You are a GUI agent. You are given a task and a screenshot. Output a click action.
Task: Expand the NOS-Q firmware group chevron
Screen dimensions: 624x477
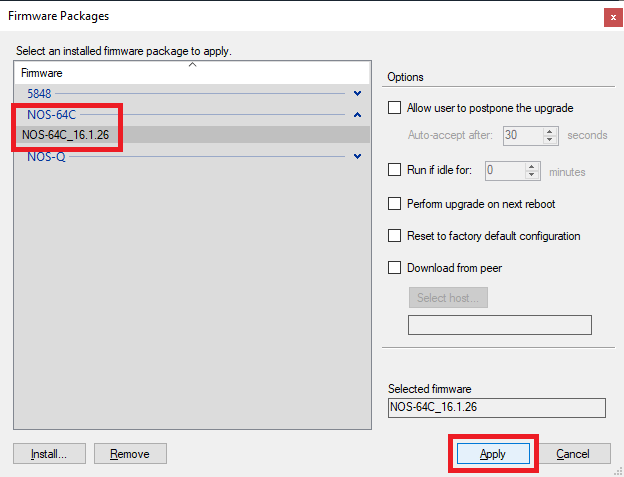click(357, 156)
